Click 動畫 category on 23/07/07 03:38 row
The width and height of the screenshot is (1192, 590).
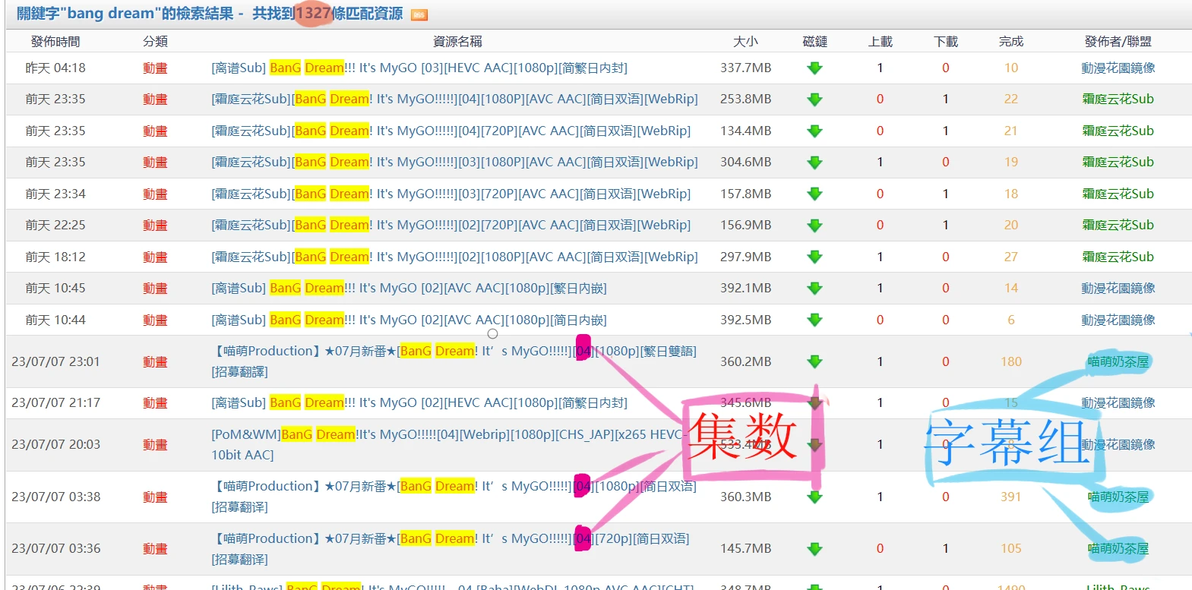coord(155,496)
